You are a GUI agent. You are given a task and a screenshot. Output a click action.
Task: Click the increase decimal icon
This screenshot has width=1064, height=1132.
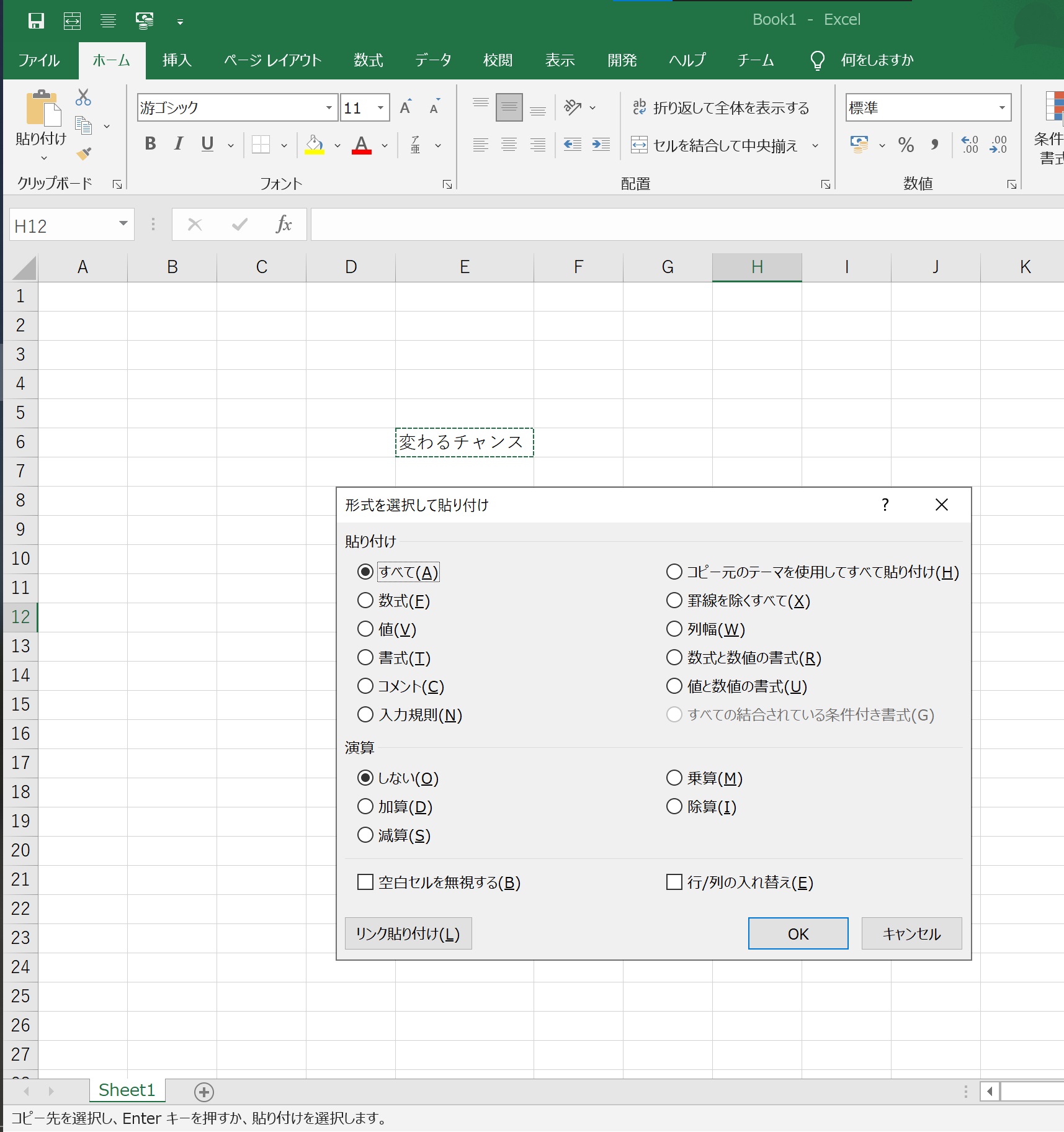pos(970,145)
